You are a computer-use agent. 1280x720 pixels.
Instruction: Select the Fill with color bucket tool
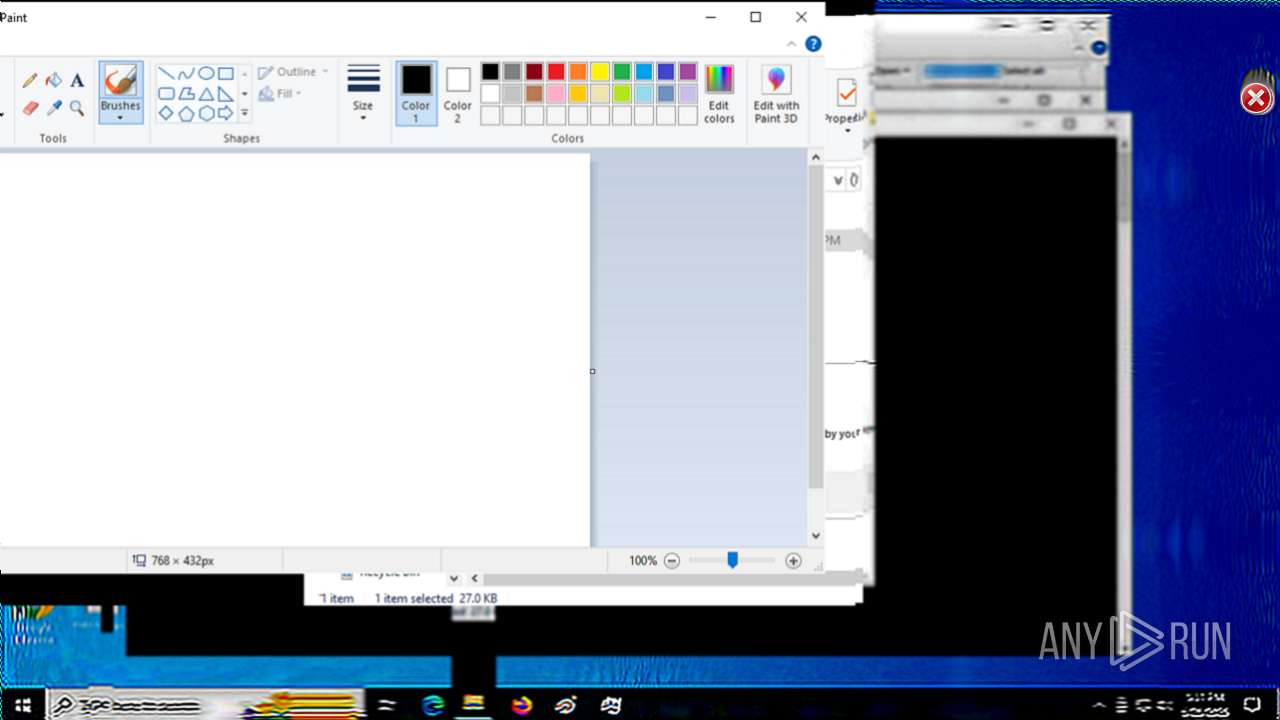54,80
